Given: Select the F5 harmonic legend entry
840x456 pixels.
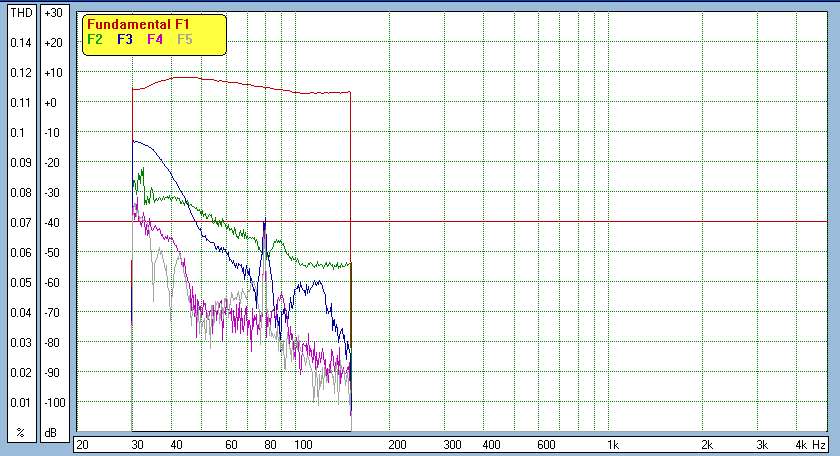Looking at the screenshot, I should click(x=185, y=40).
